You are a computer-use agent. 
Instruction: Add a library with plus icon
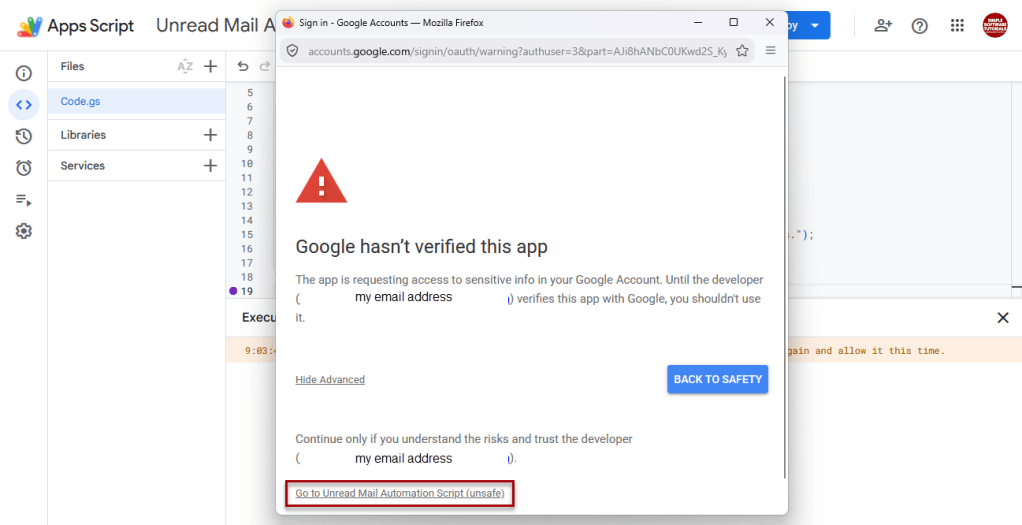[x=210, y=135]
